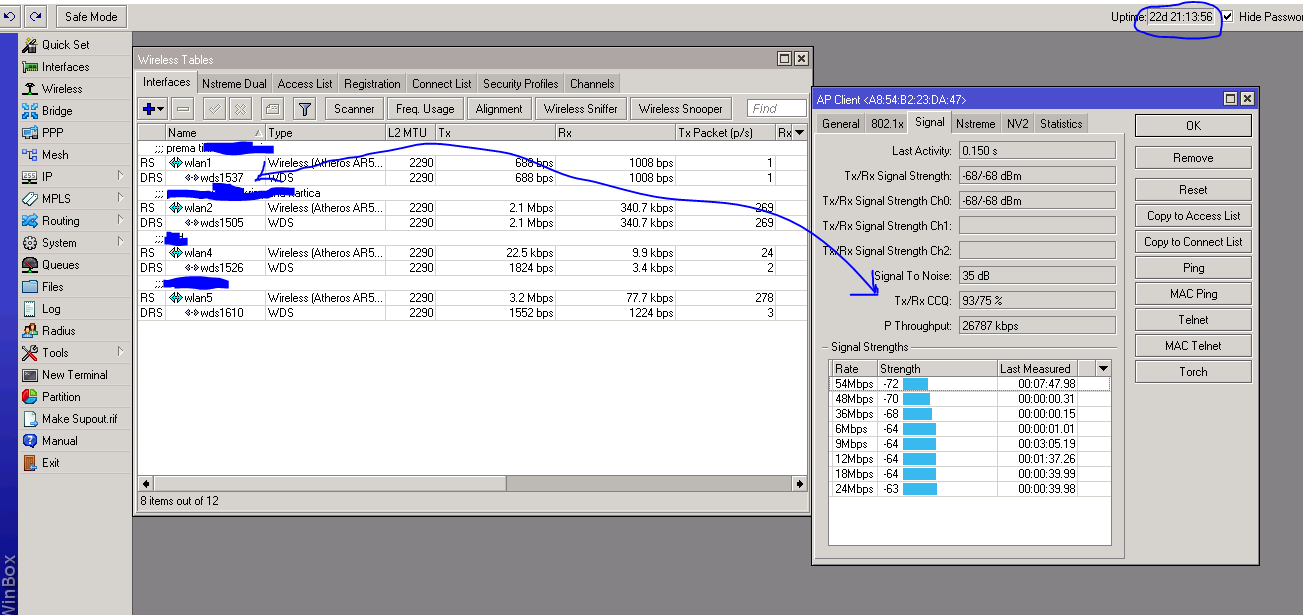Click the redo arrow icon
1303x615 pixels.
(x=36, y=17)
